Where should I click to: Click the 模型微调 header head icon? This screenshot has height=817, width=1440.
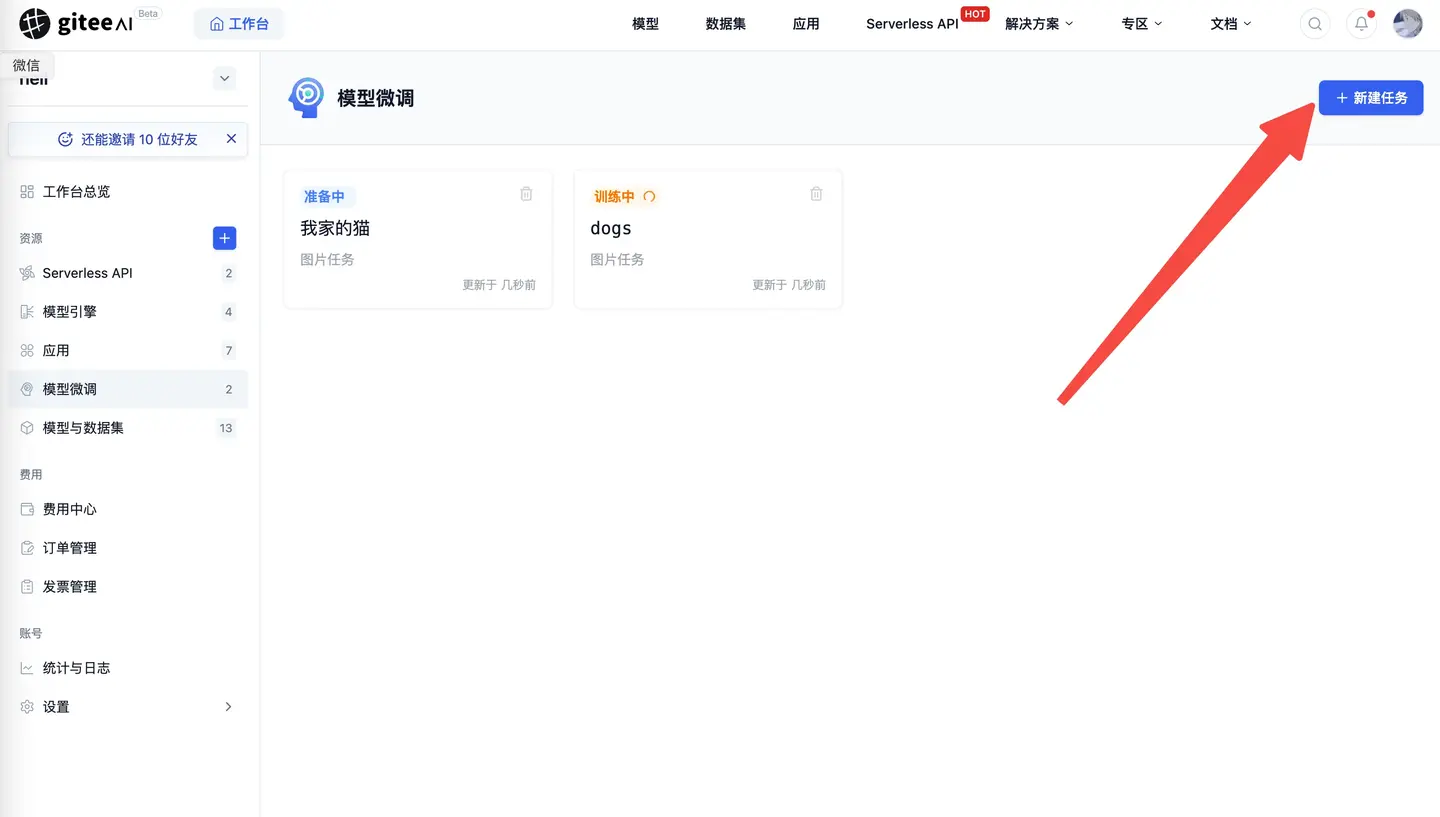click(x=307, y=97)
